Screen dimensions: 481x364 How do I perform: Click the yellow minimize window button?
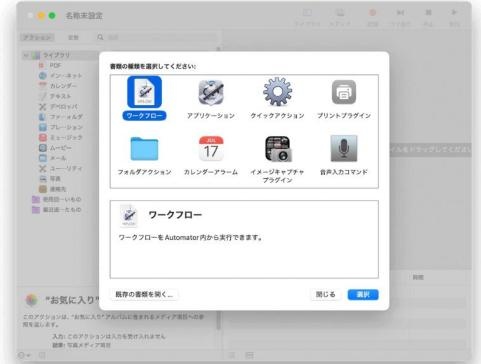[41, 16]
